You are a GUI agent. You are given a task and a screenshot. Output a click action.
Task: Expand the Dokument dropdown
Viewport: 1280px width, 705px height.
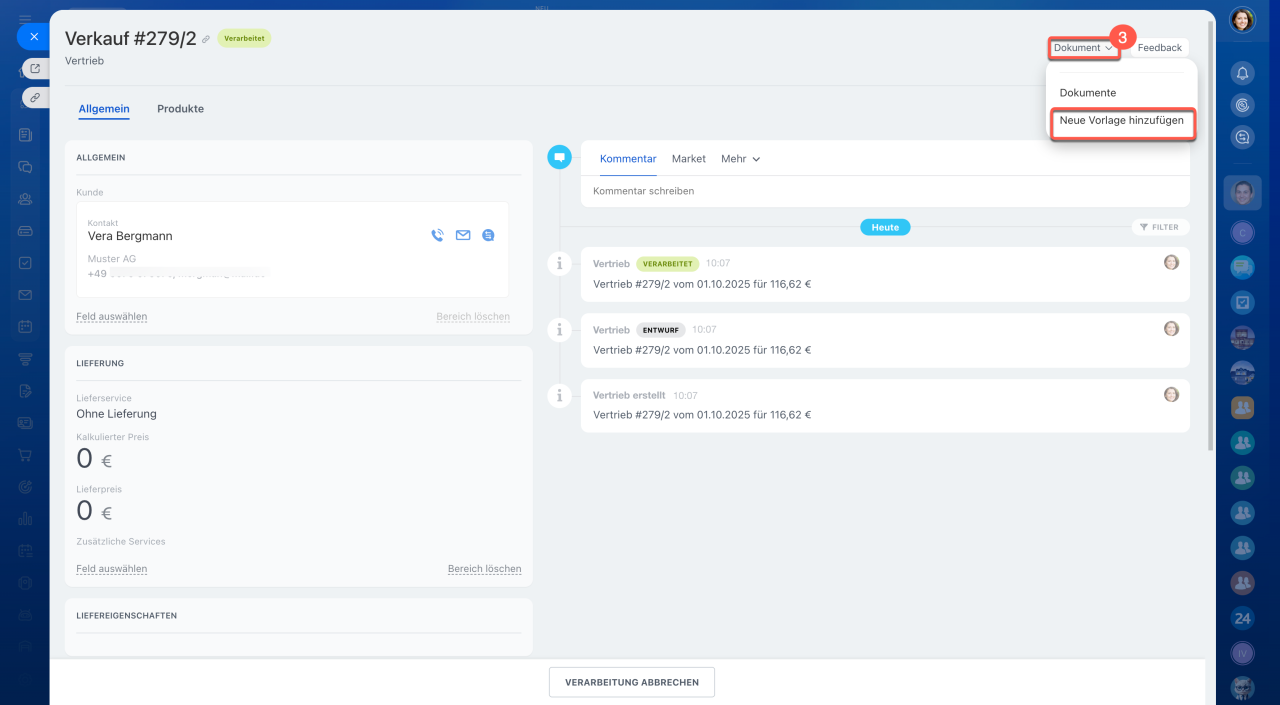(x=1083, y=48)
